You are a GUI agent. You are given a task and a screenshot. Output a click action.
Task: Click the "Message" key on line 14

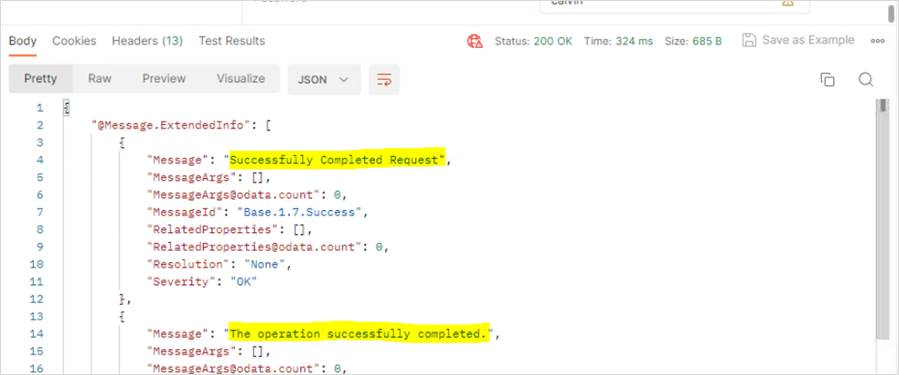click(178, 334)
